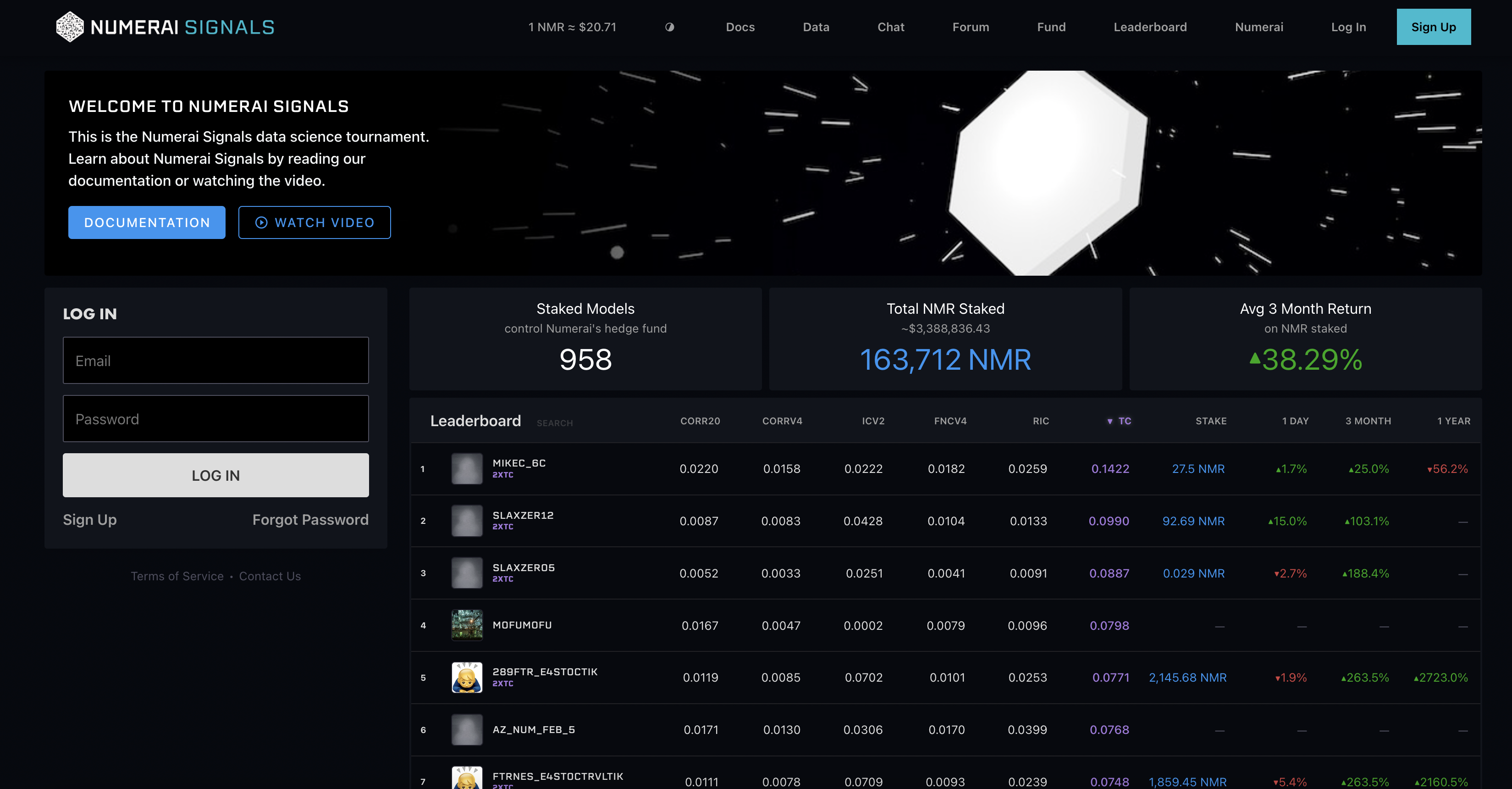Click the play icon in Watch Video

pyautogui.click(x=261, y=222)
